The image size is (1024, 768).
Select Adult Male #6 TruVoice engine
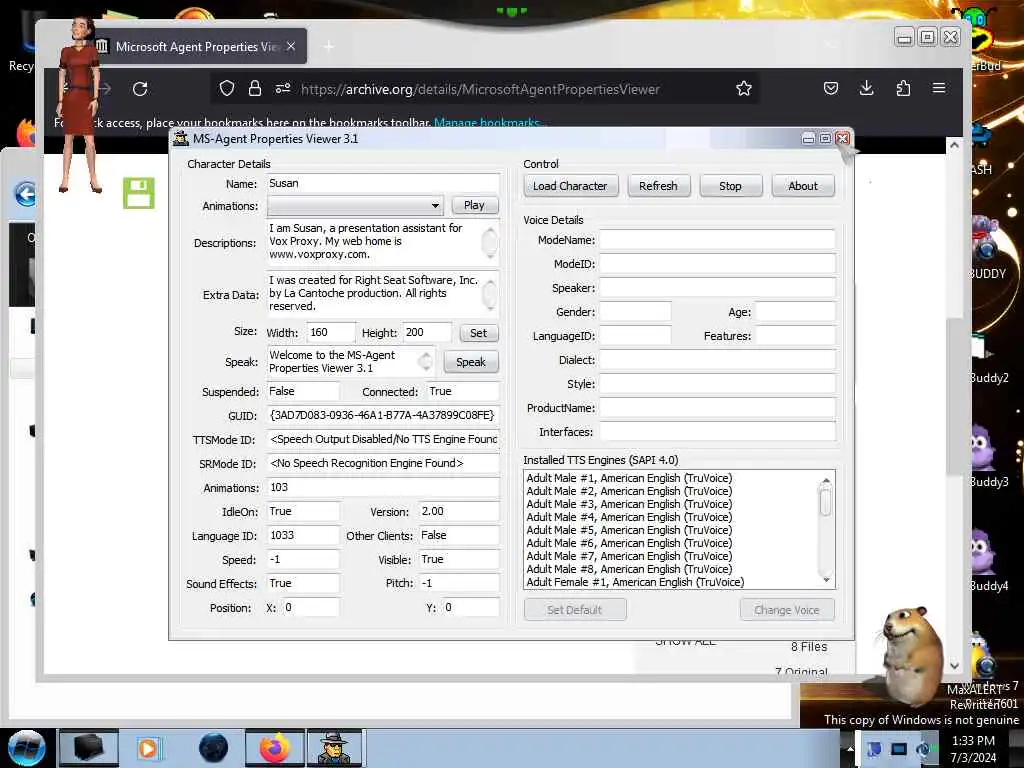(x=629, y=543)
